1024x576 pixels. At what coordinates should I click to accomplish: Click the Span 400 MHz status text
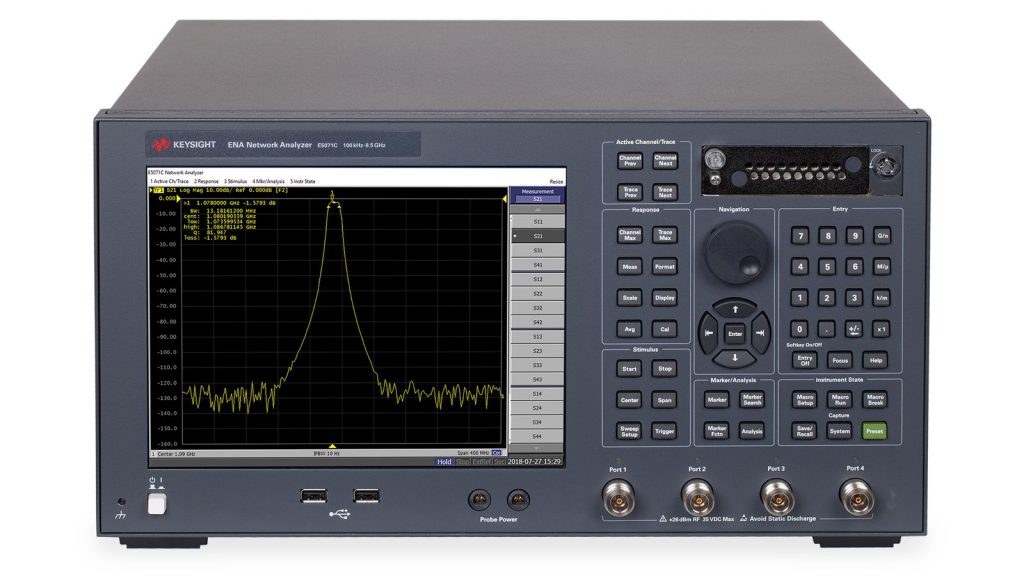point(473,453)
